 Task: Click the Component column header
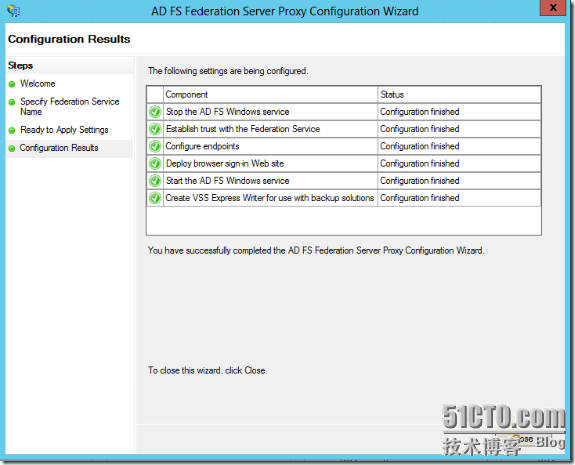(x=270, y=95)
